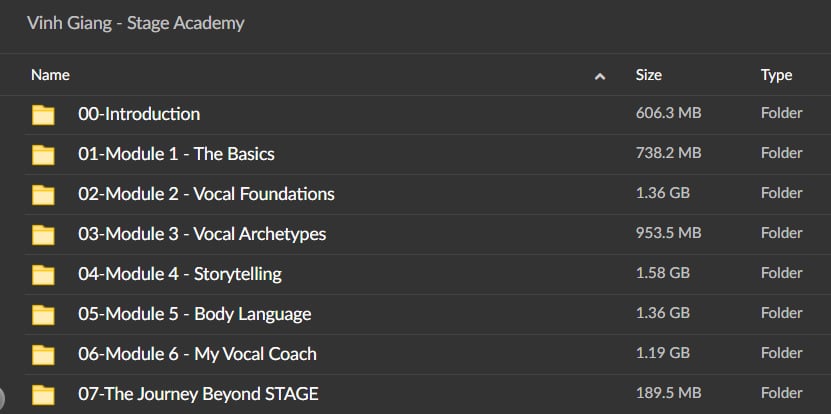831x414 pixels.
Task: Open 02-Module 2 - Vocal Foundations
Action: (x=206, y=194)
